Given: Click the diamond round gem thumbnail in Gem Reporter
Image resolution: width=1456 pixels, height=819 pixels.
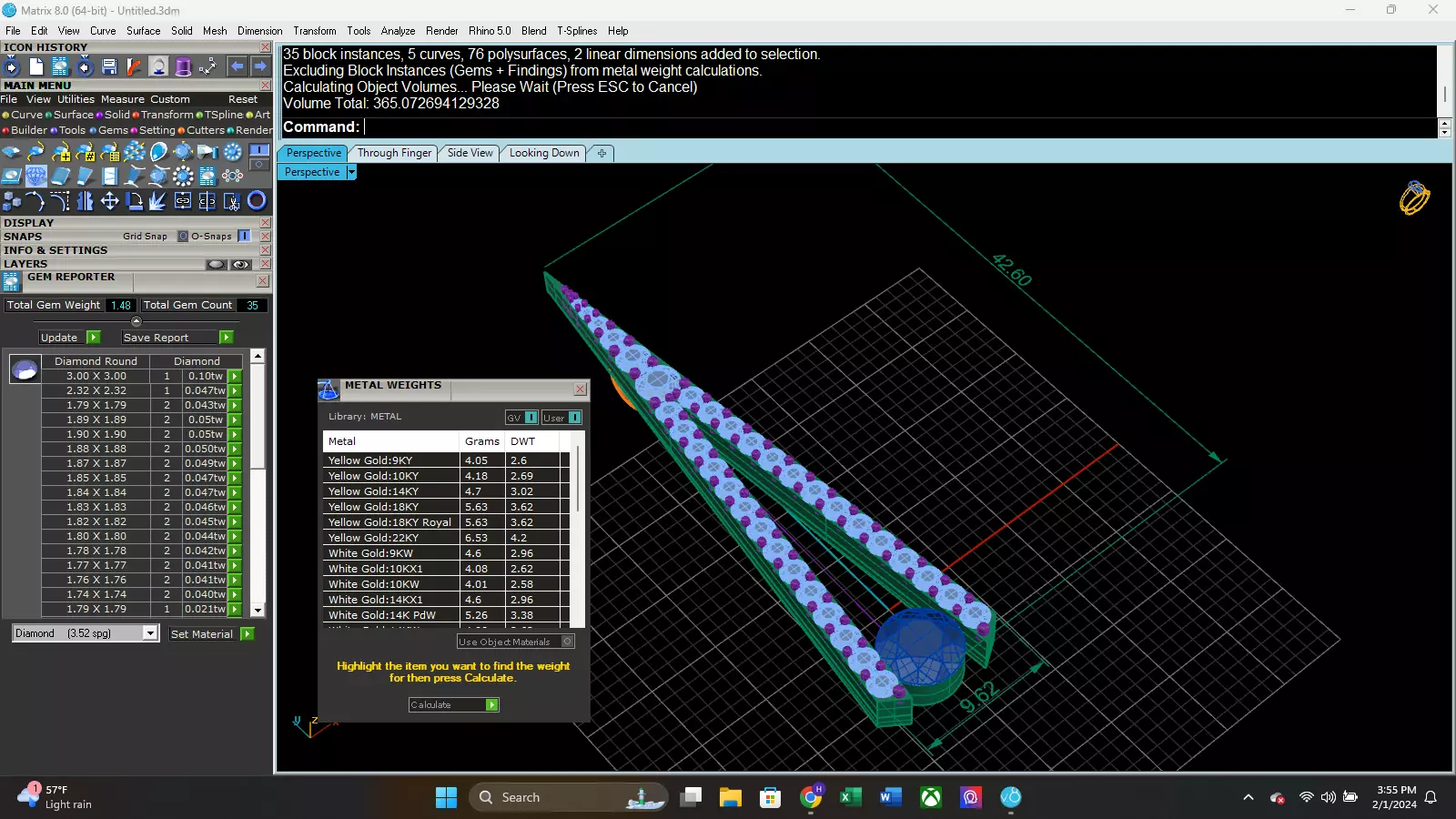Looking at the screenshot, I should coord(25,369).
